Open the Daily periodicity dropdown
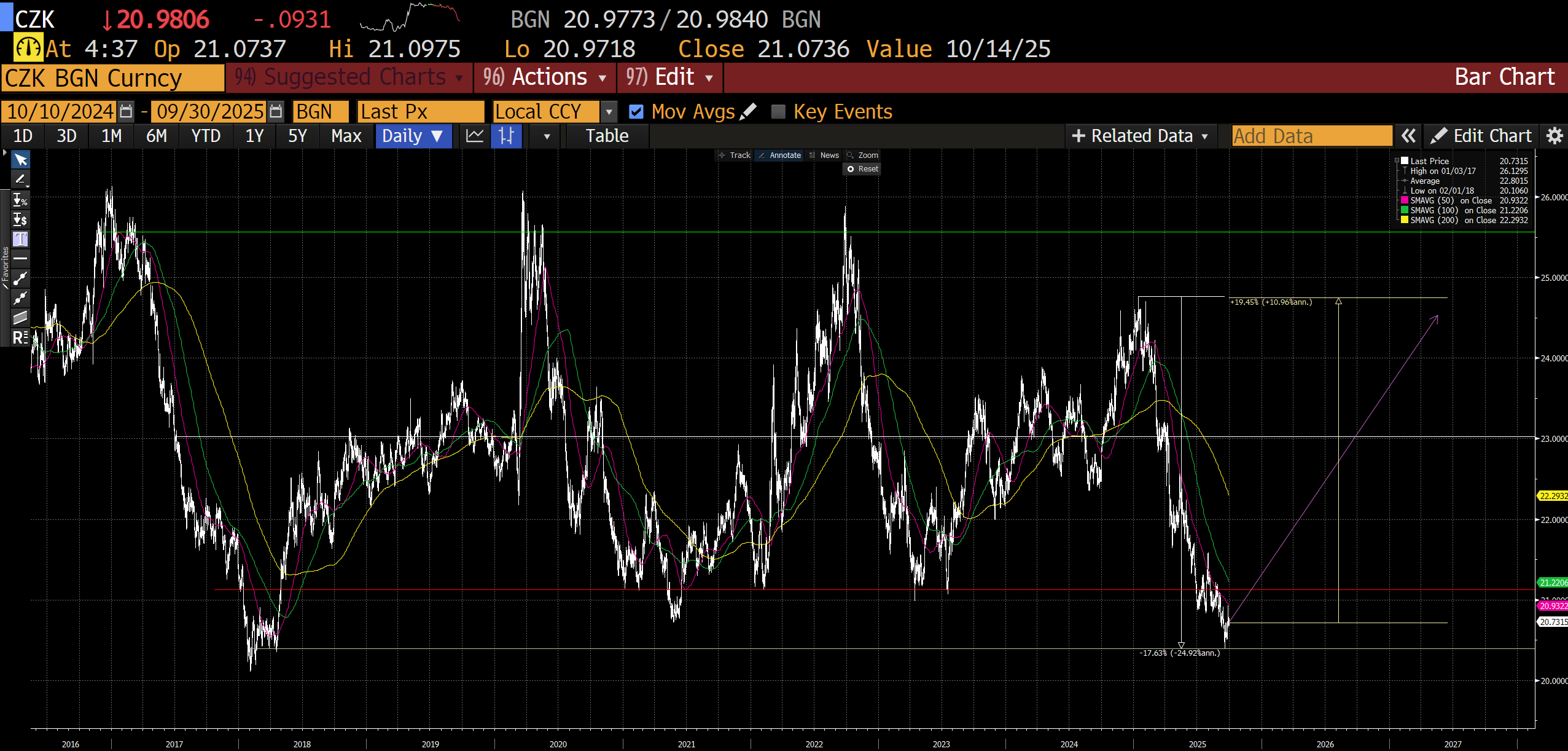1568x751 pixels. click(x=413, y=136)
